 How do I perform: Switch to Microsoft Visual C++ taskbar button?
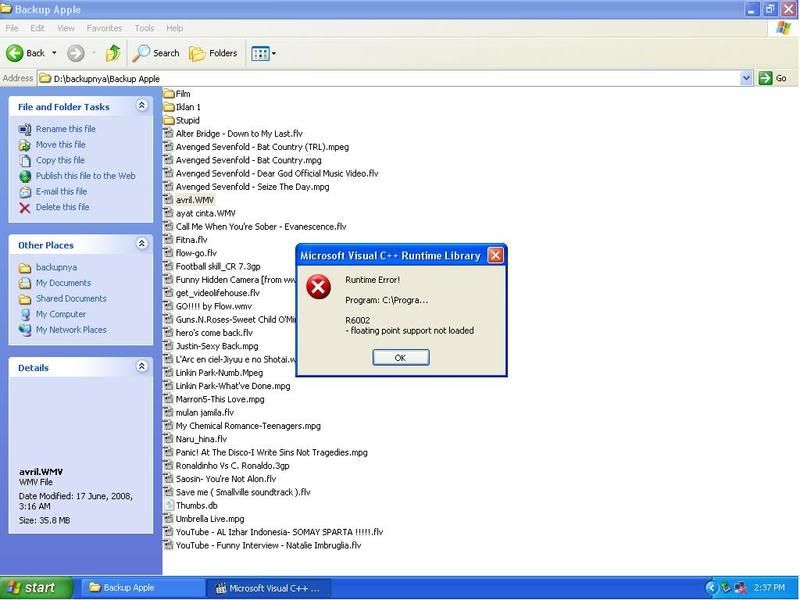269,588
